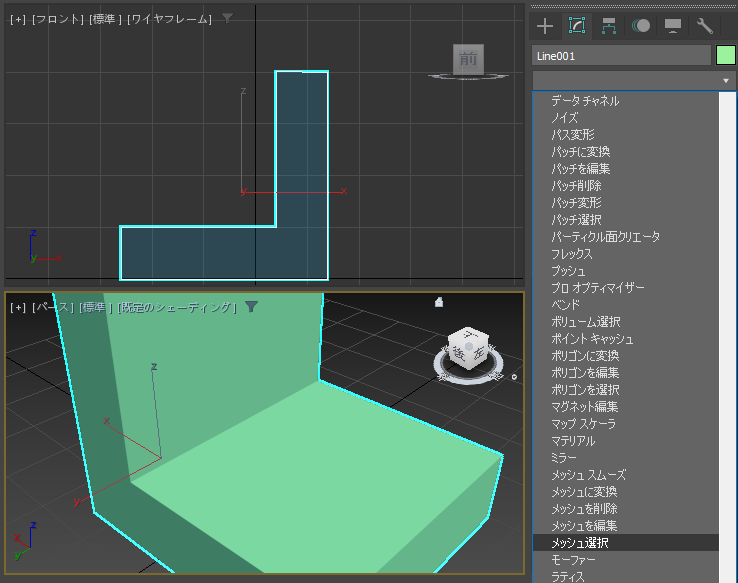Open the [フロント] view label menu

(x=57, y=19)
